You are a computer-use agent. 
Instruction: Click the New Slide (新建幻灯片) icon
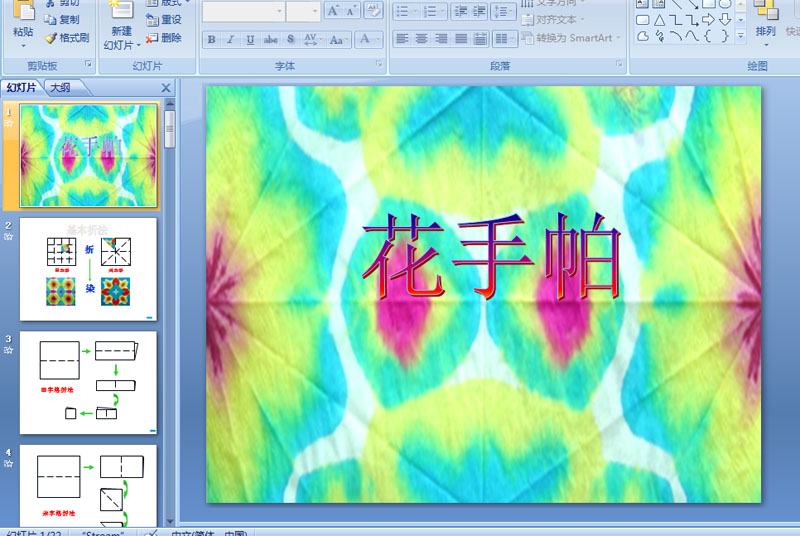[121, 10]
